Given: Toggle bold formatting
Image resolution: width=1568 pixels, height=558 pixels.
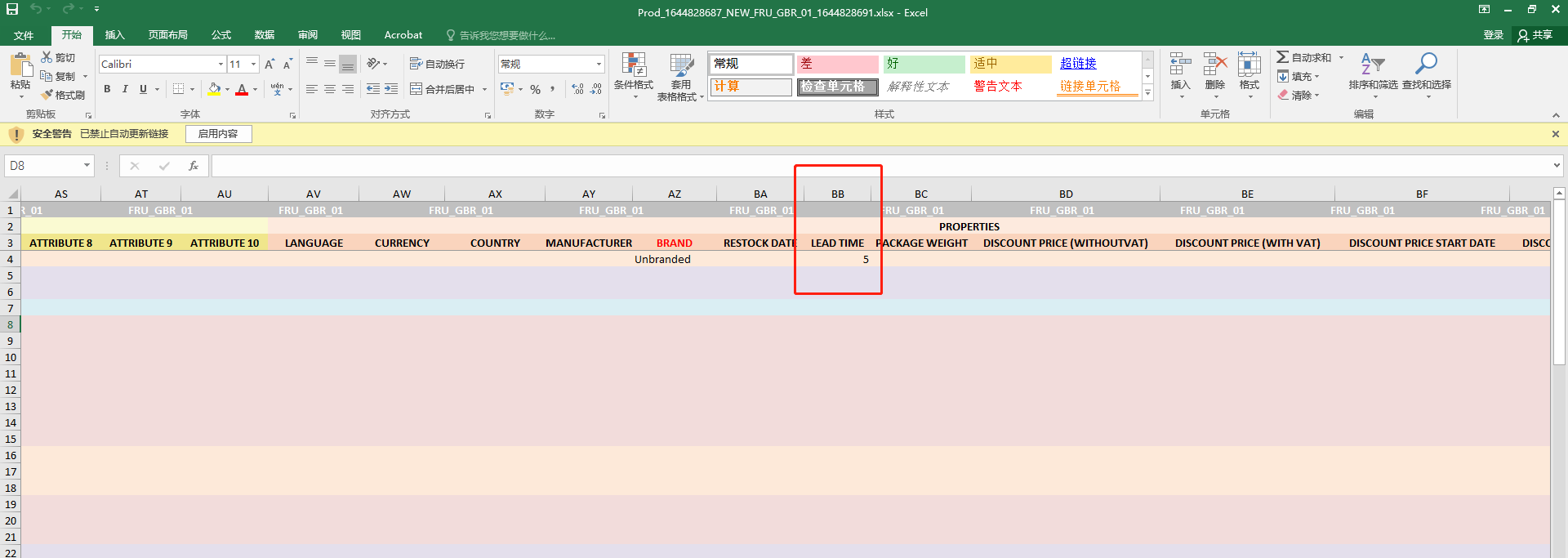Looking at the screenshot, I should (x=107, y=89).
